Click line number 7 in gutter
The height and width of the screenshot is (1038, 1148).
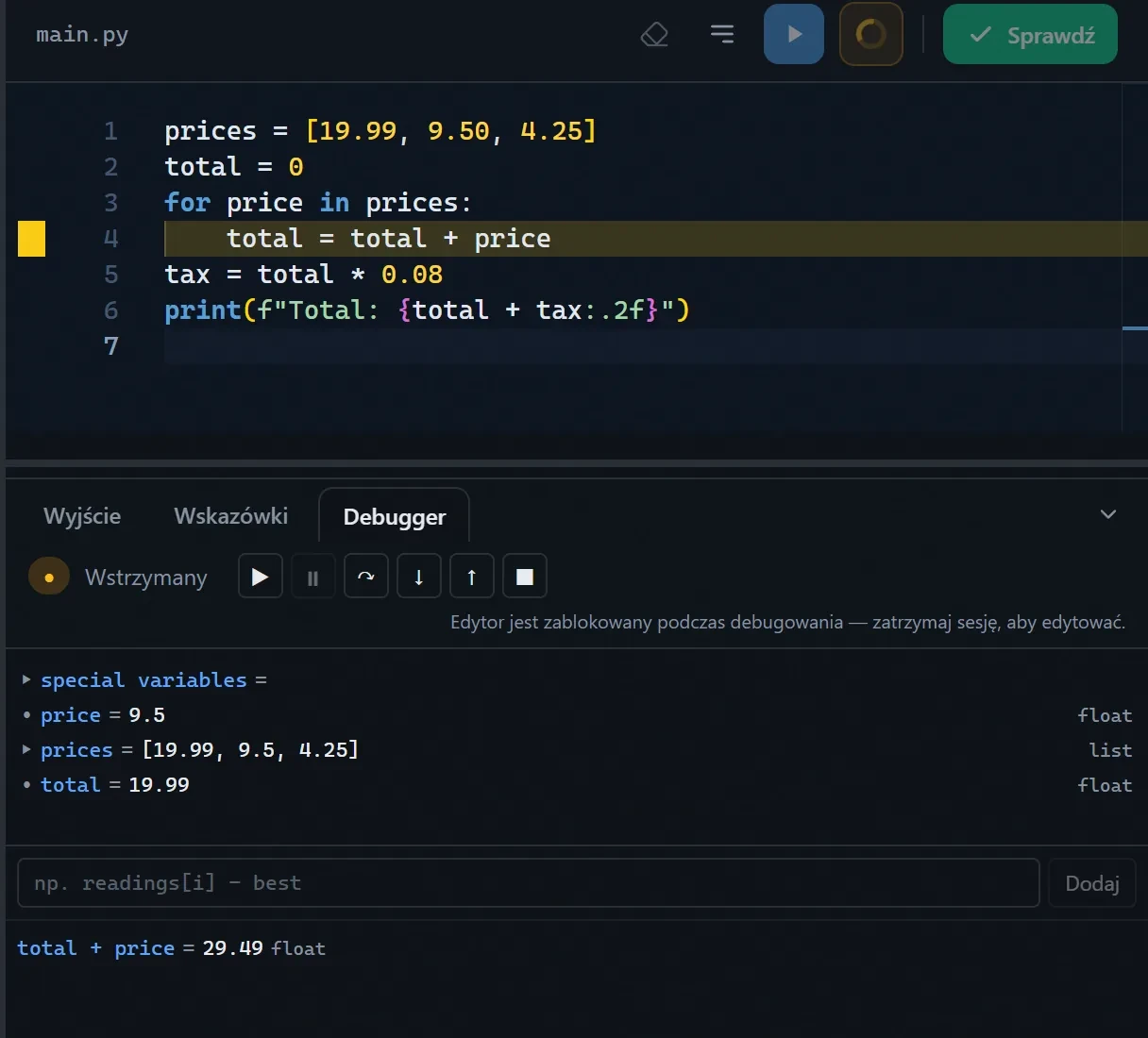(x=111, y=346)
